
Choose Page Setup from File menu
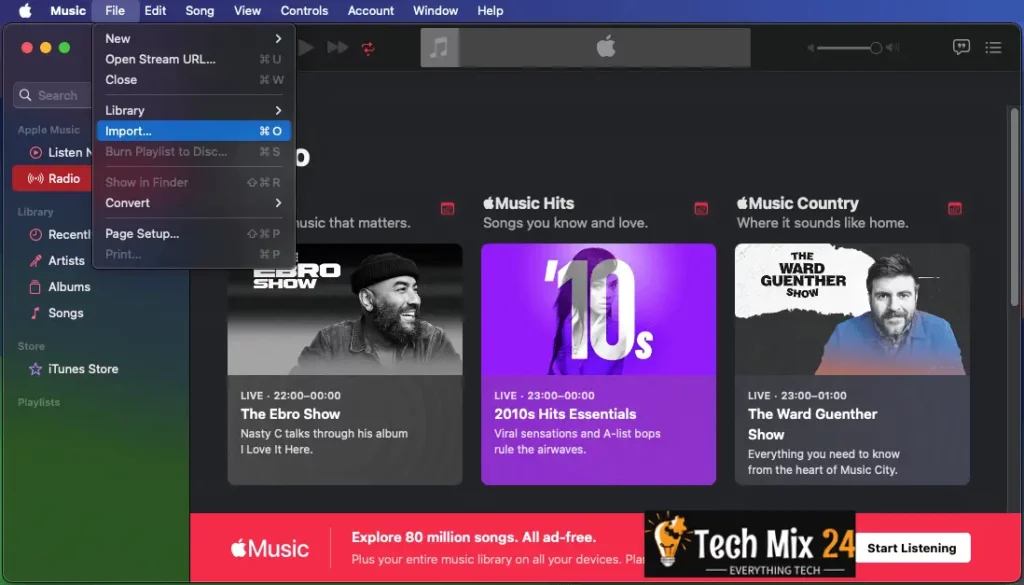[193, 234]
